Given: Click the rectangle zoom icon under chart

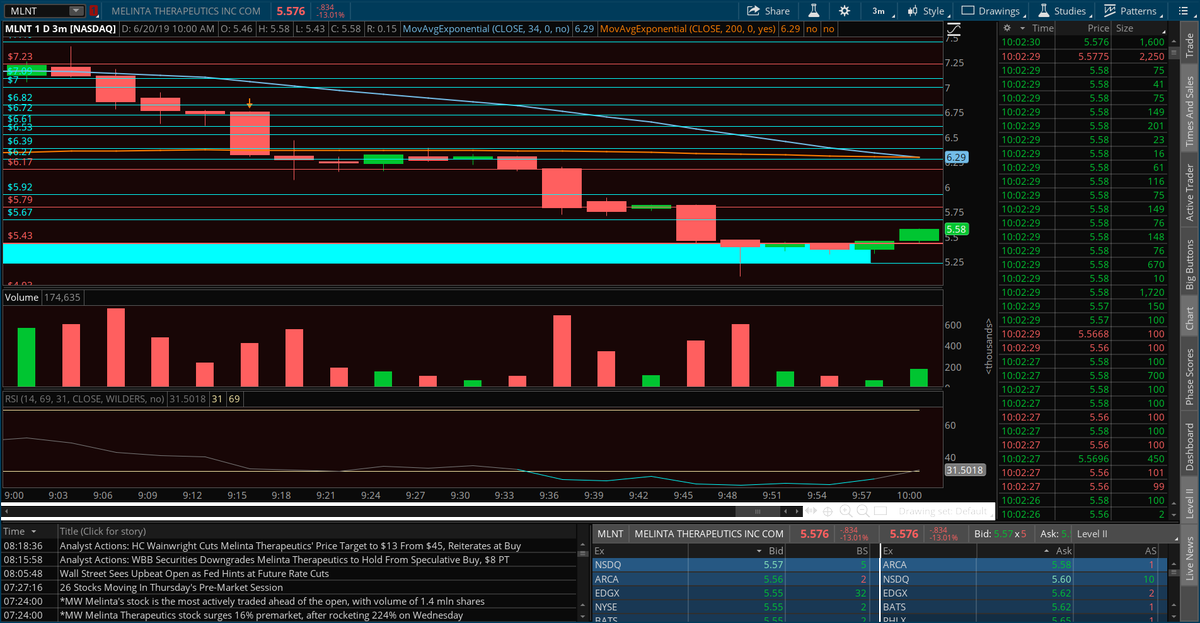Looking at the screenshot, I should tap(878, 511).
